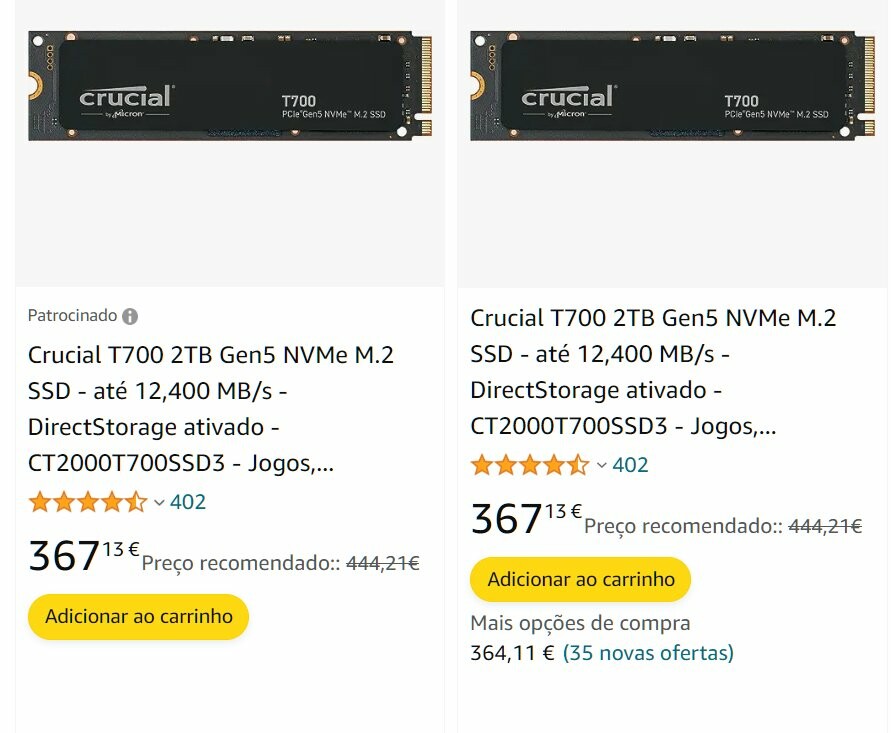Click the struck-through 444,21€ on sponsored listing
The width and height of the screenshot is (891, 733).
(383, 563)
